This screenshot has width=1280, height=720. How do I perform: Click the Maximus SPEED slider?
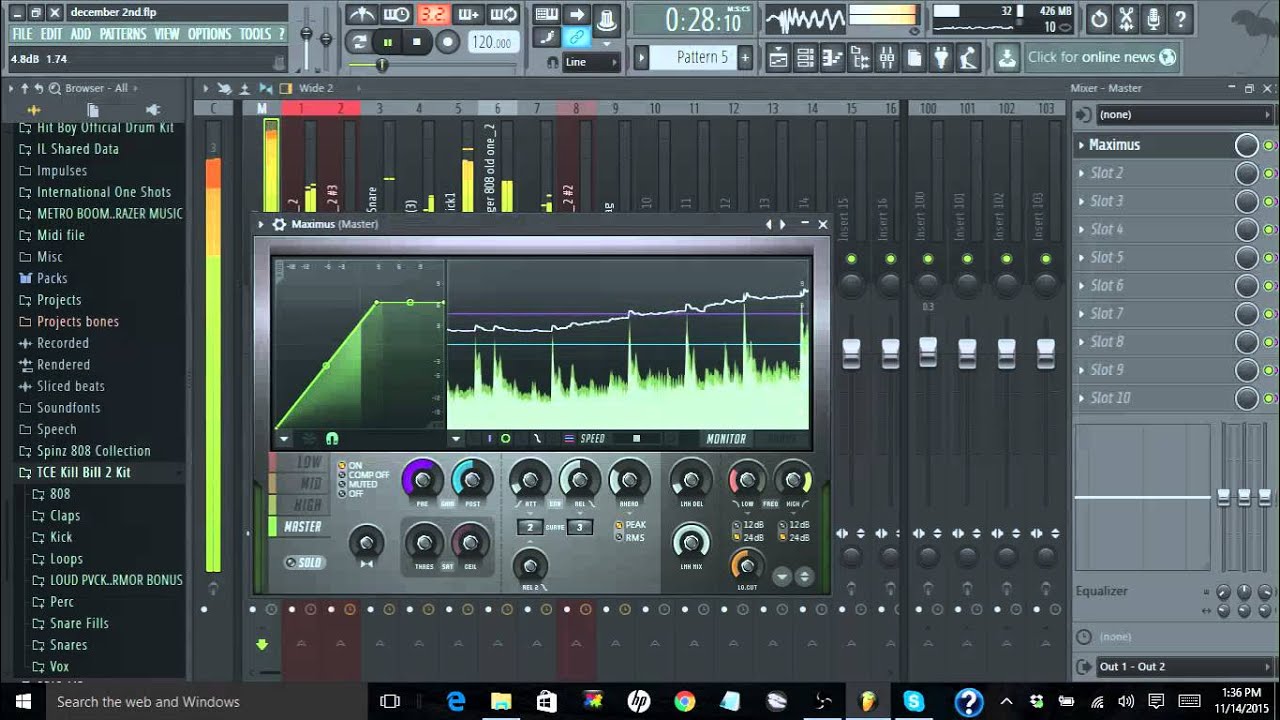click(635, 438)
